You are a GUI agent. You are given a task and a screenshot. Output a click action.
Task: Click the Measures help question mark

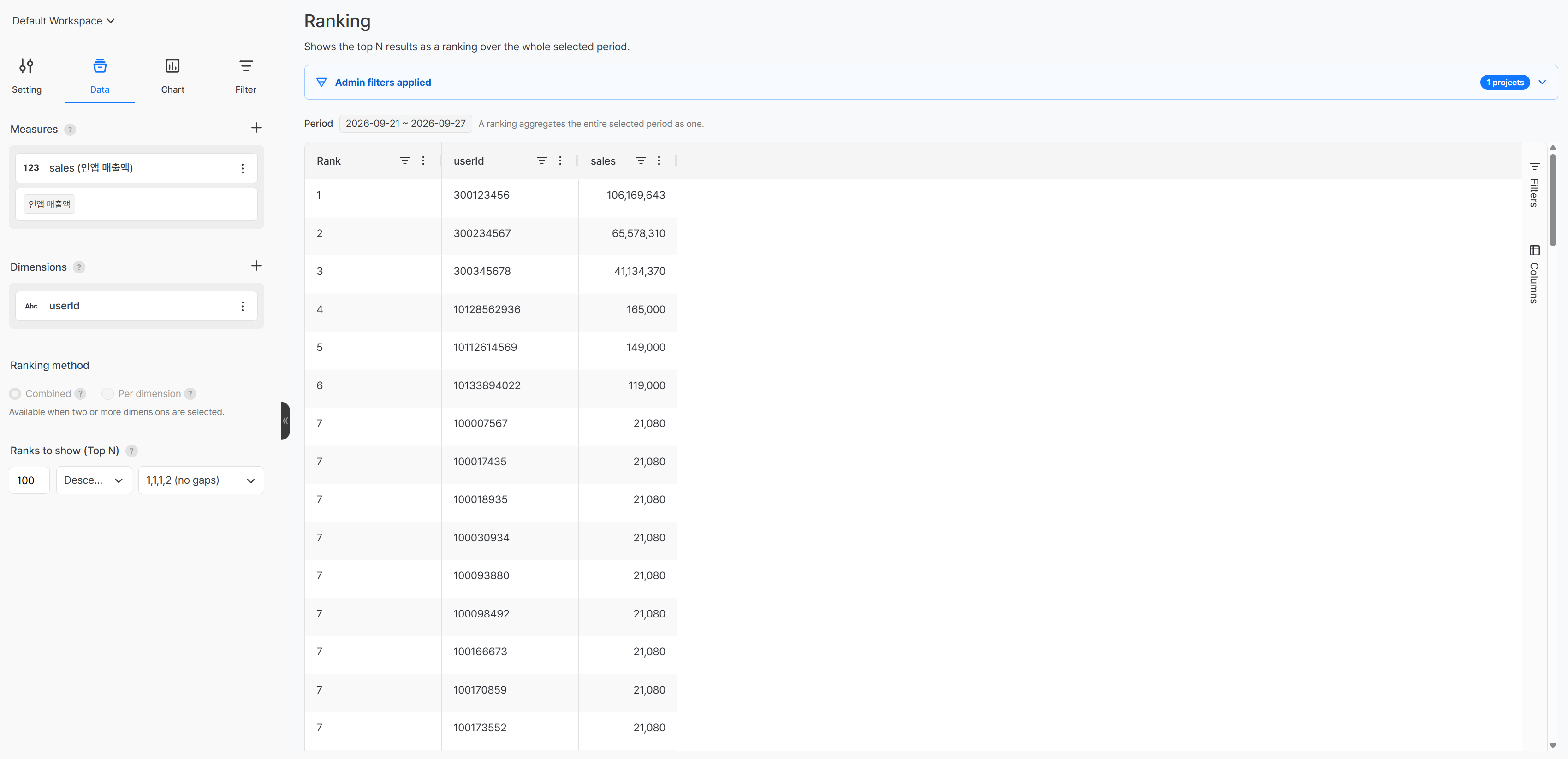[x=70, y=130]
